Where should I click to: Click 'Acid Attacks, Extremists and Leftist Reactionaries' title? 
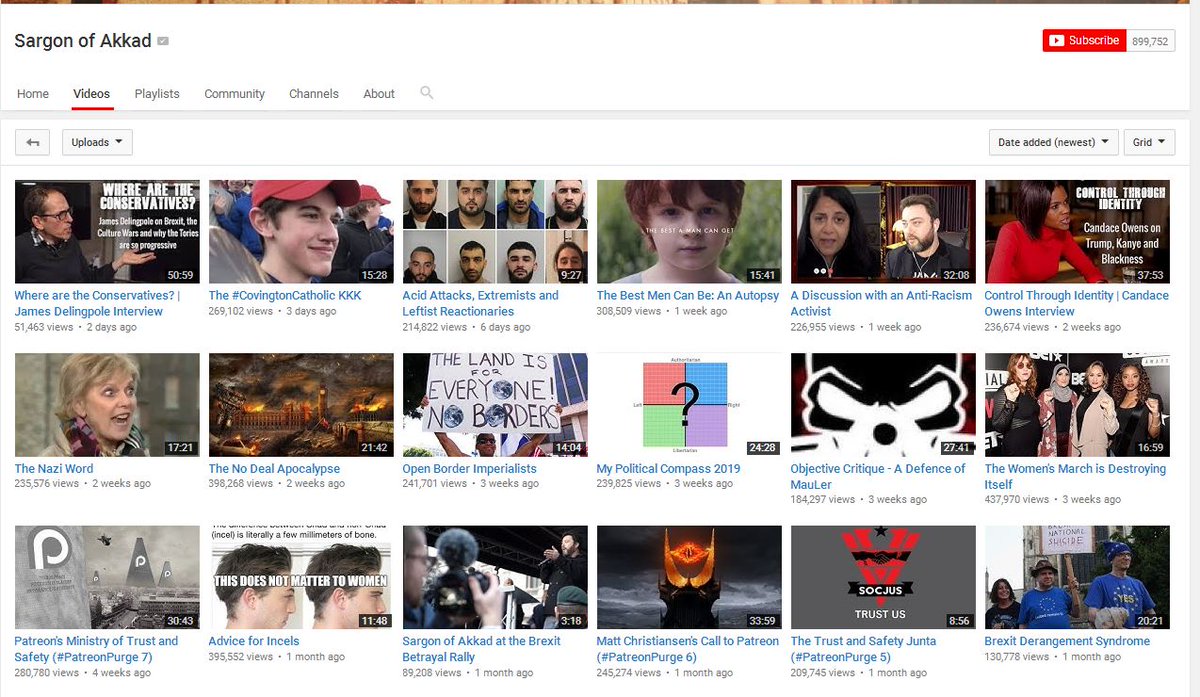coord(481,304)
